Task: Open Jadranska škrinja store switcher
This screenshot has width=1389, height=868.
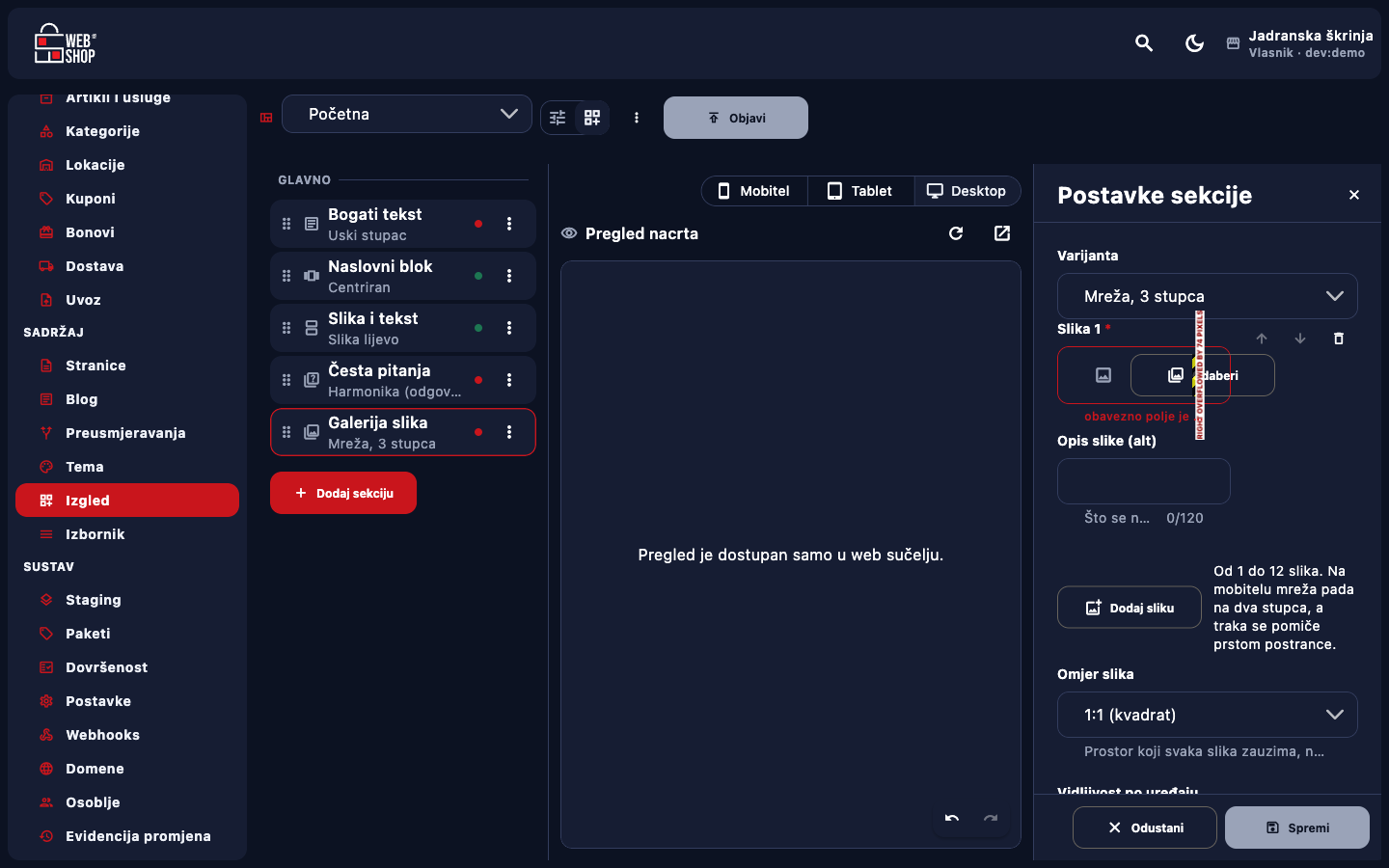Action: click(x=1299, y=43)
